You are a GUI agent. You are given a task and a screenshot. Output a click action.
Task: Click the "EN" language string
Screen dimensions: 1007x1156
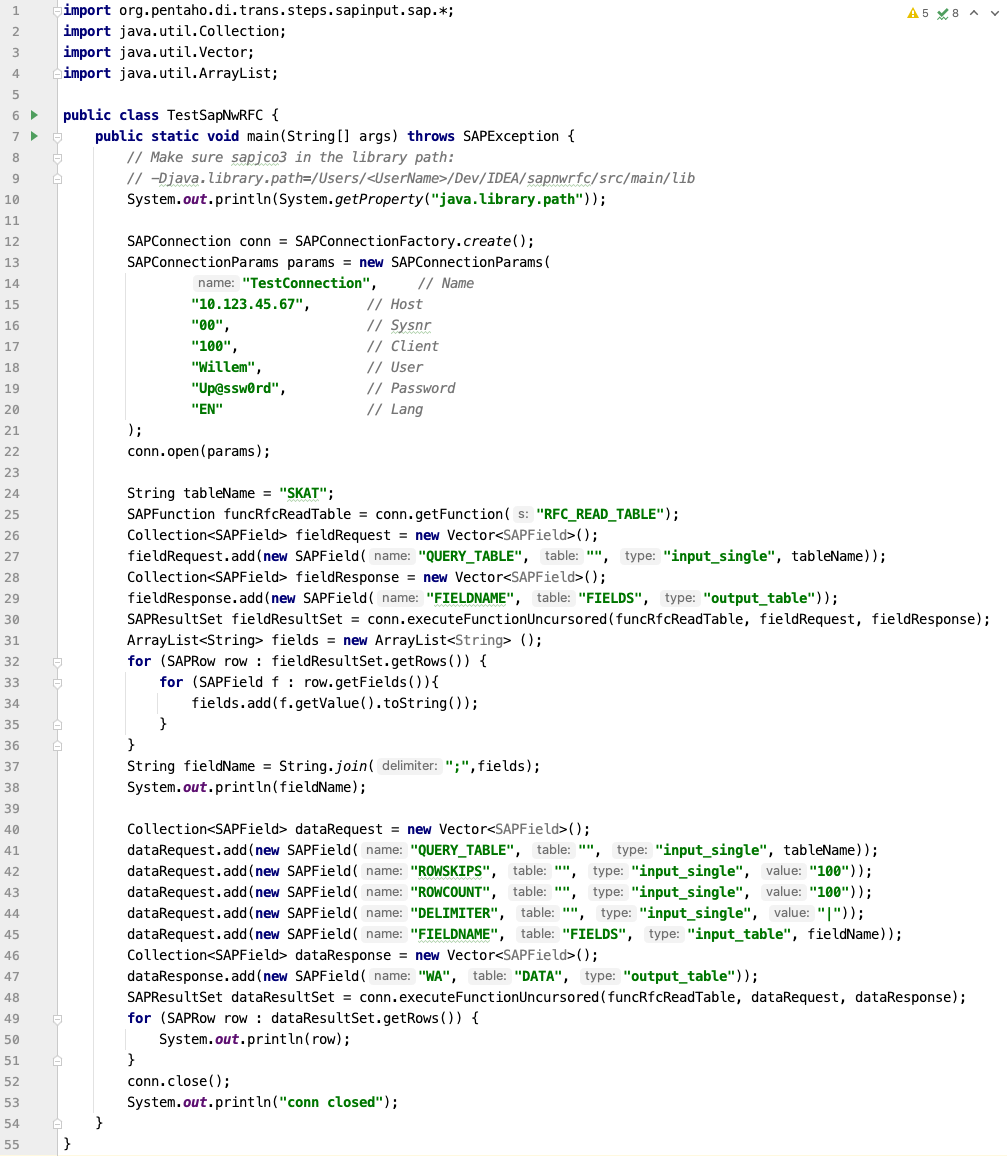[206, 409]
